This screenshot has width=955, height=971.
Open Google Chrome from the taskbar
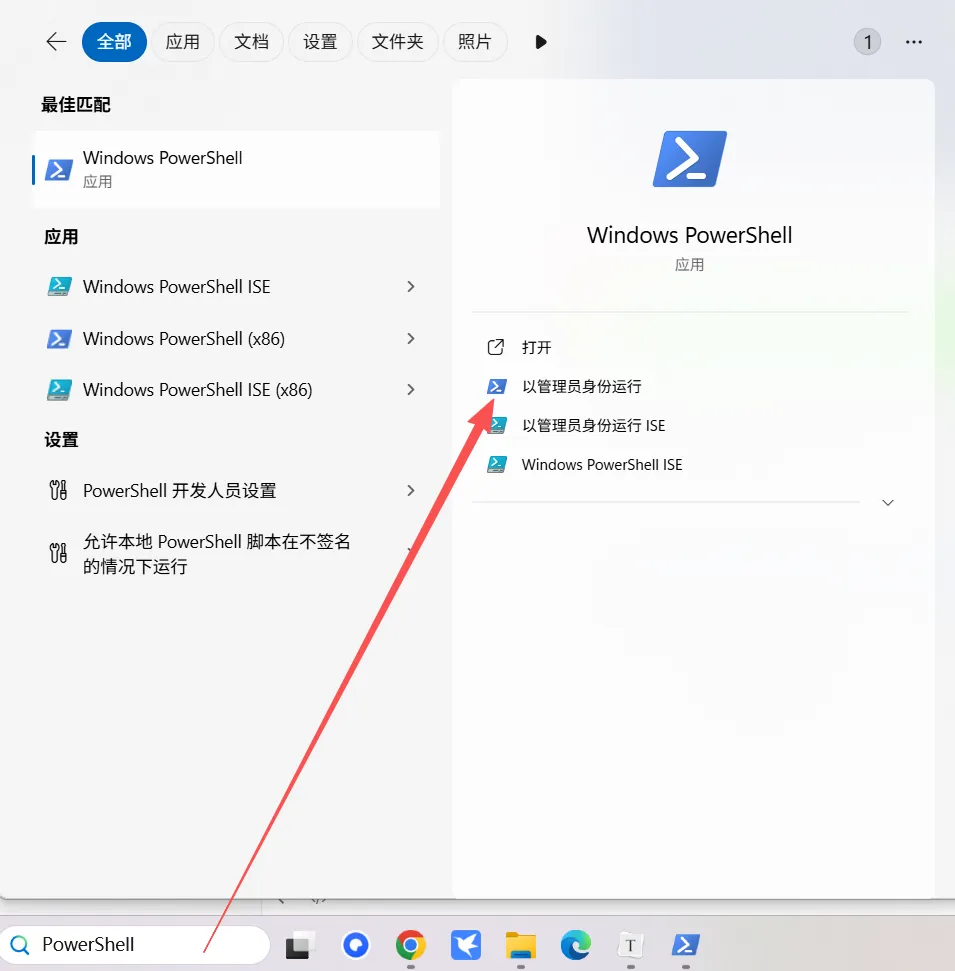pos(411,945)
